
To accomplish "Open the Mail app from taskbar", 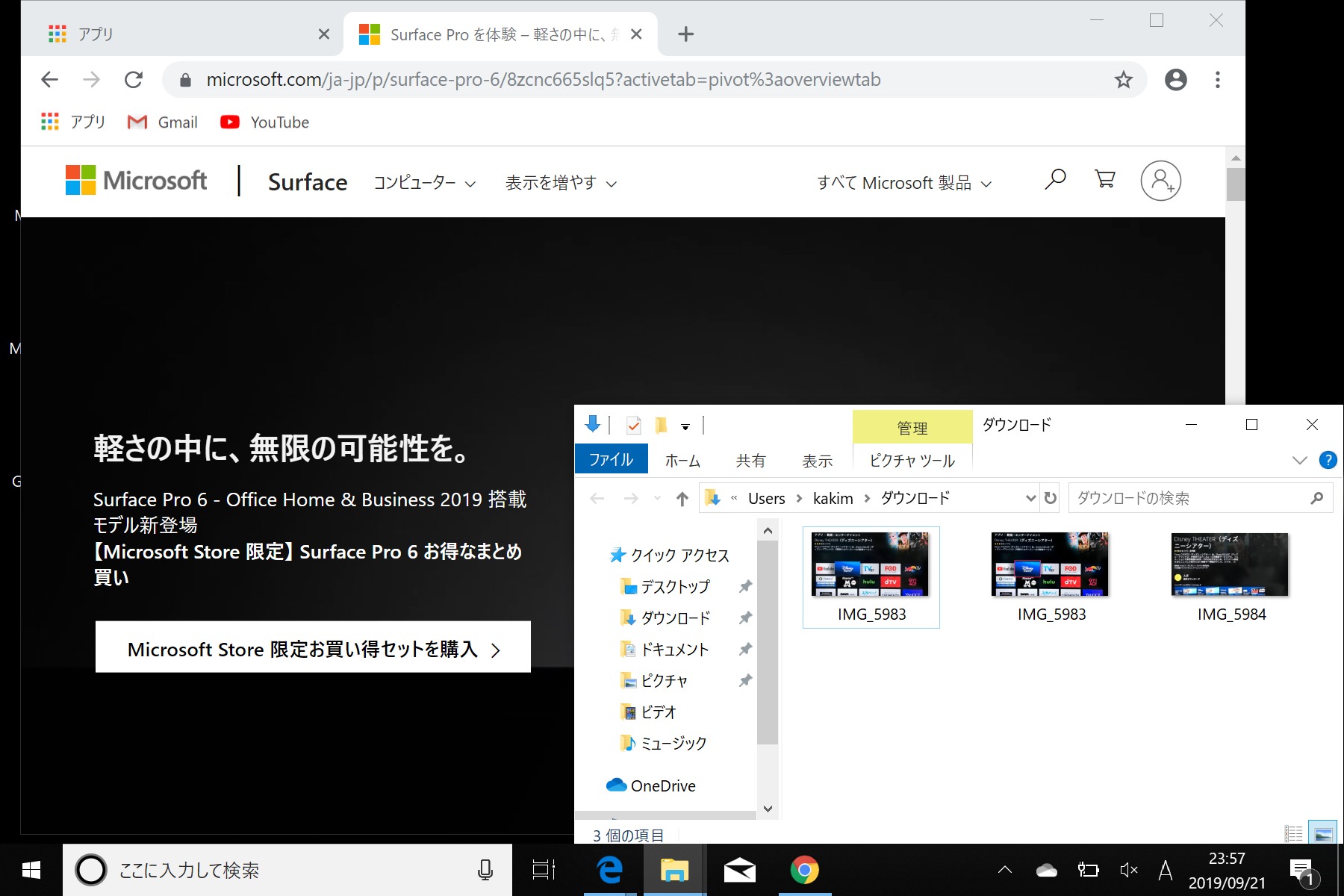I will point(739,870).
